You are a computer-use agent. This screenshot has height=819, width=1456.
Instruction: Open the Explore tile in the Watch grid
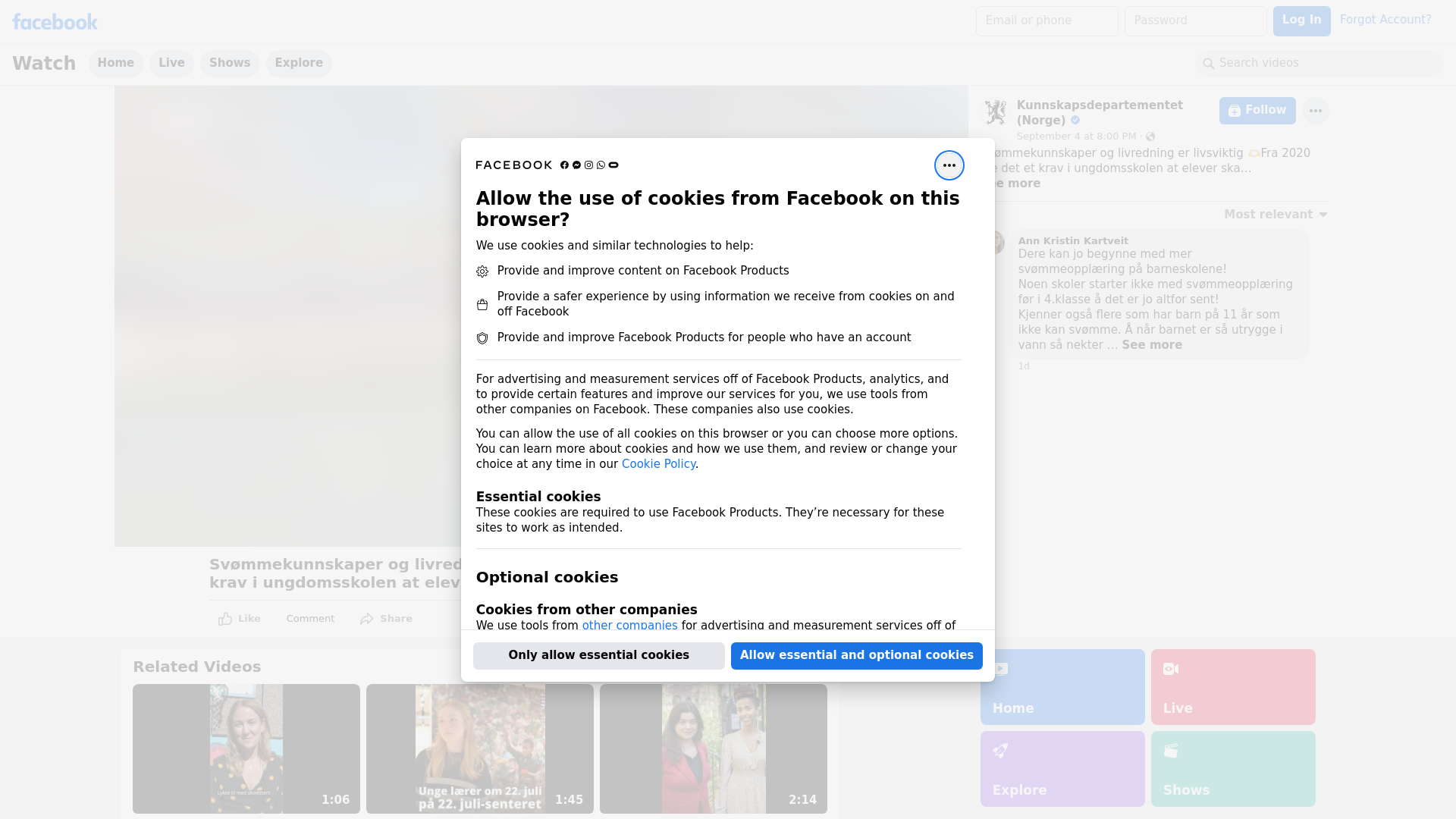point(1062,769)
